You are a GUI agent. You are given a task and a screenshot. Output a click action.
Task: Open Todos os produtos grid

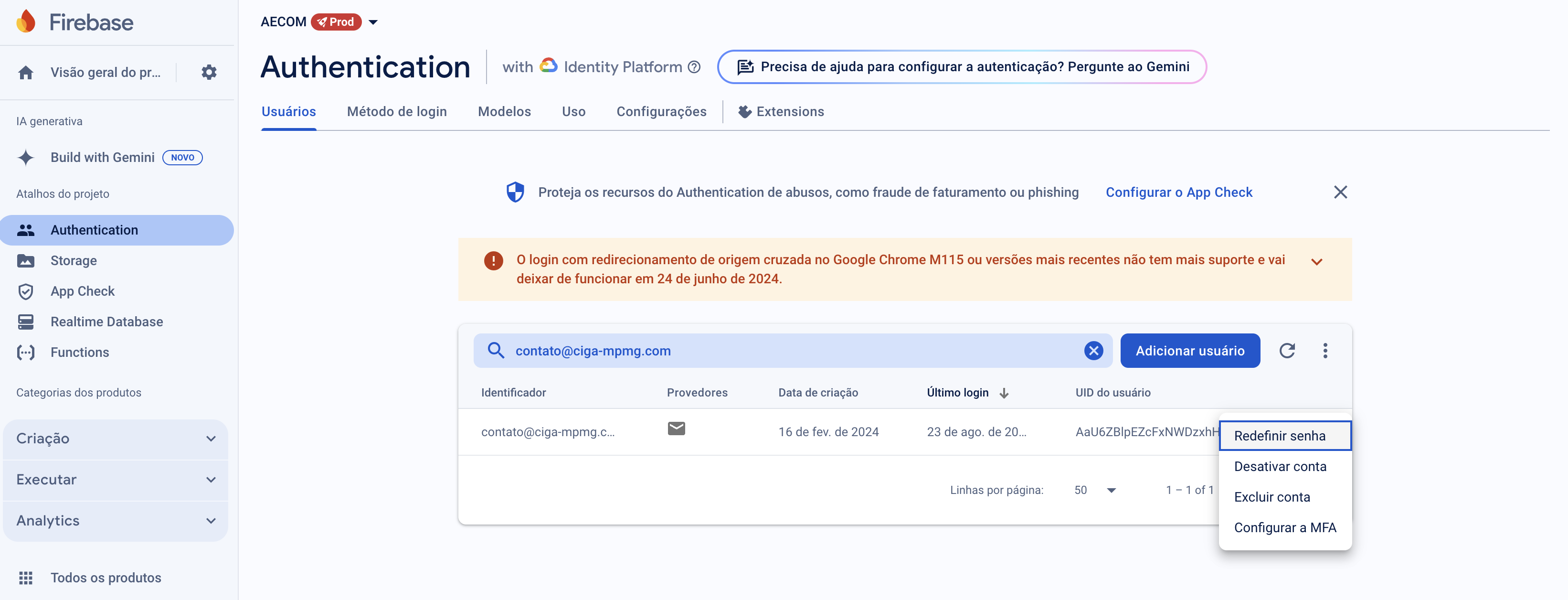coord(106,578)
